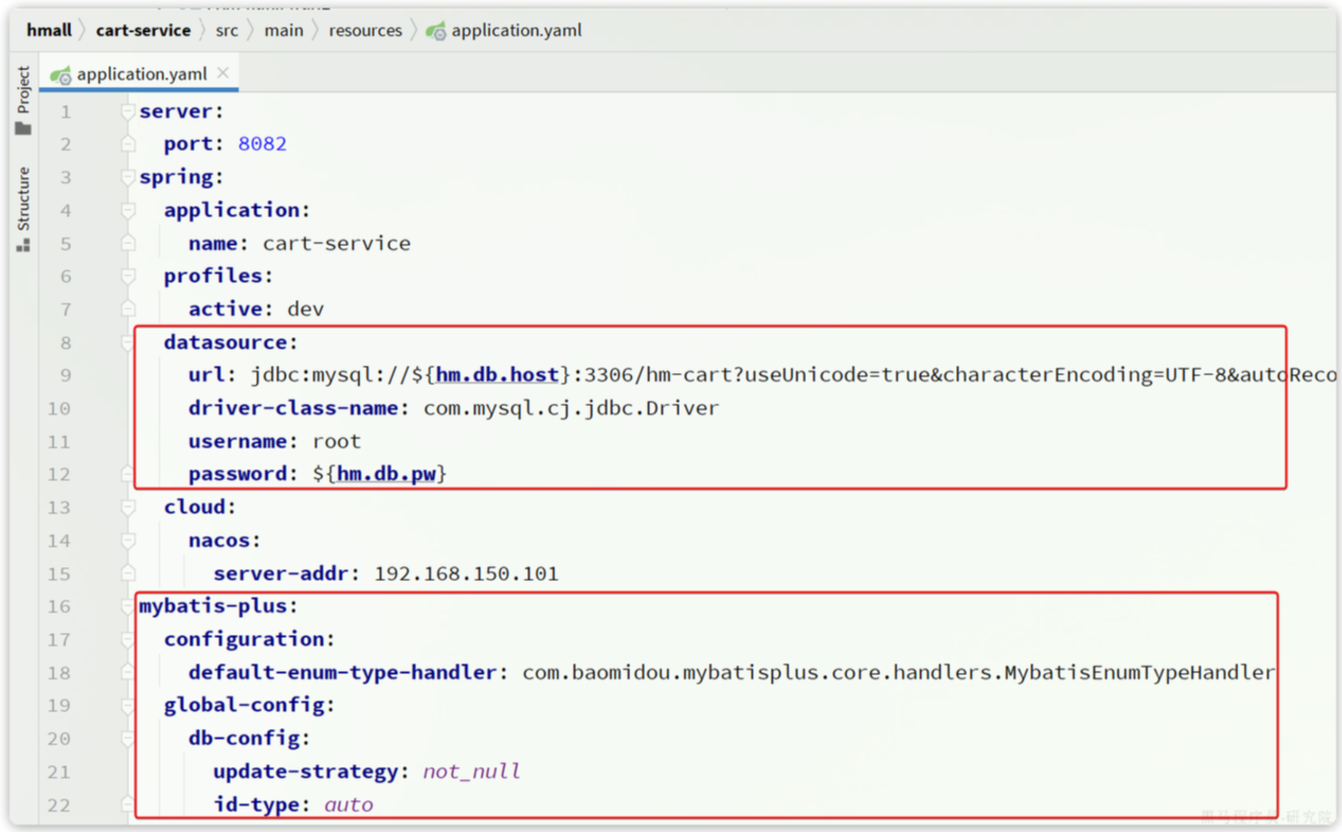Collapse the server block fold marker

[128, 111]
